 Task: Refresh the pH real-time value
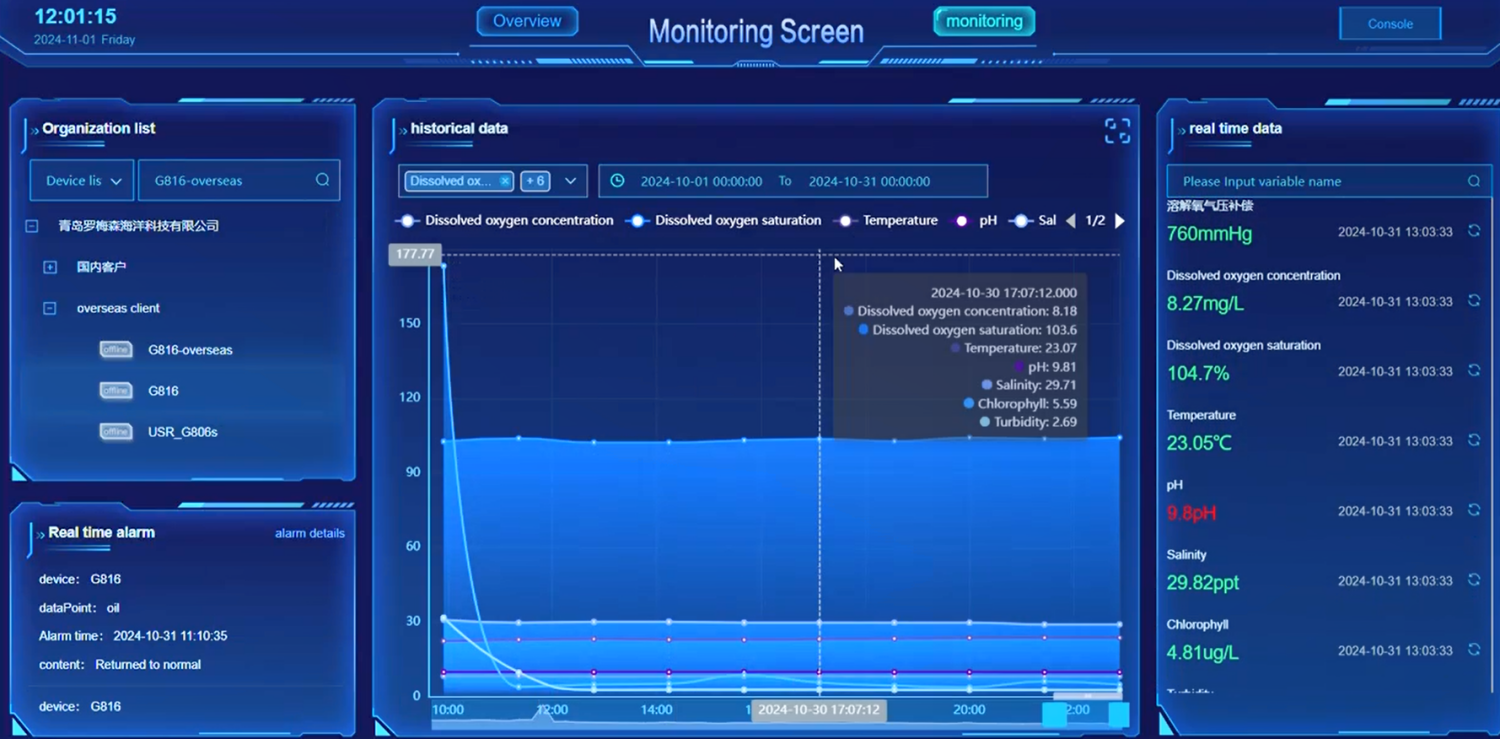(x=1474, y=510)
